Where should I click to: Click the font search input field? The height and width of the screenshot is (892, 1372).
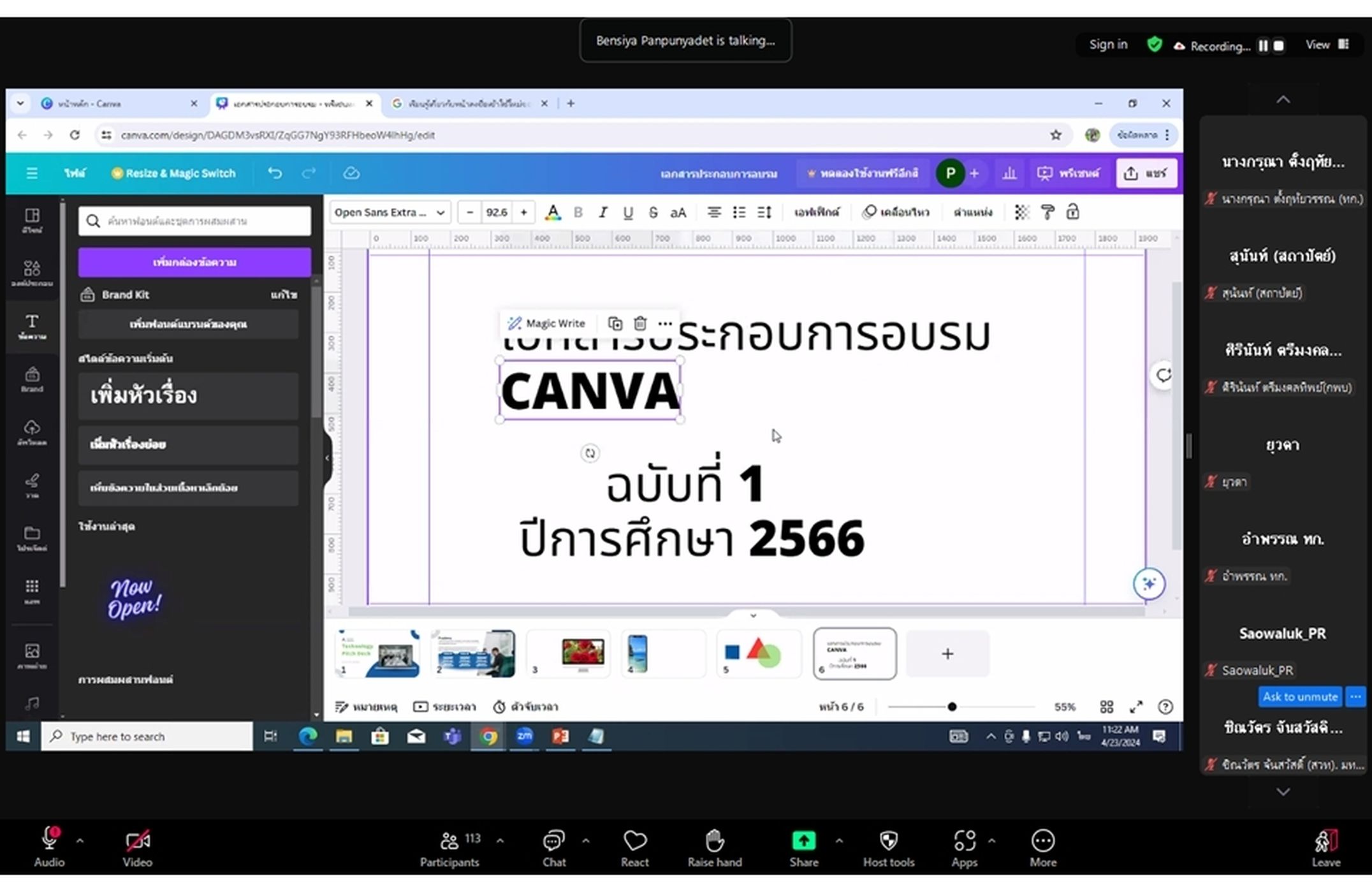[194, 221]
